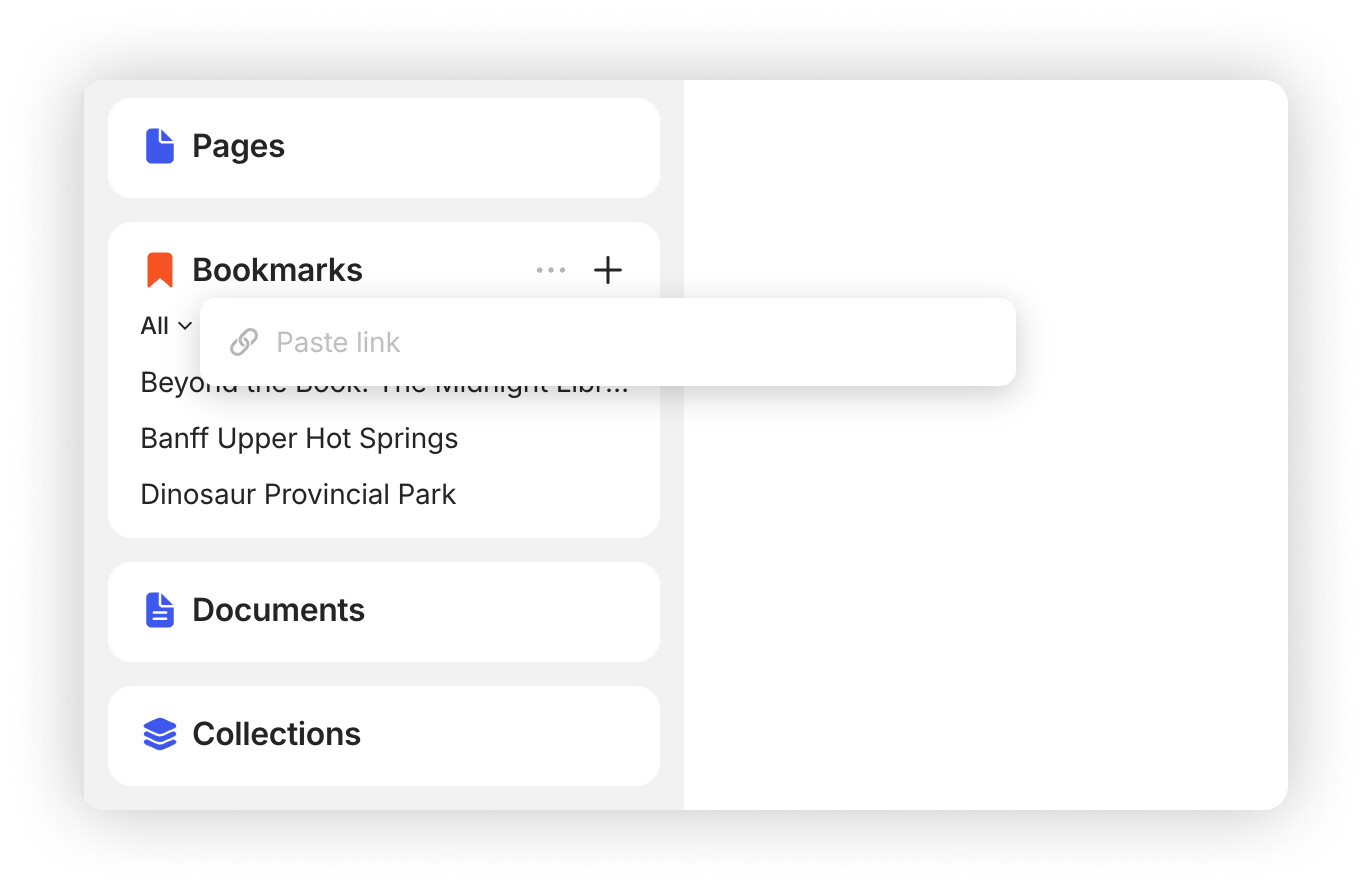
Task: Select the Dinosaur Provincial Park bookmark
Action: point(298,494)
